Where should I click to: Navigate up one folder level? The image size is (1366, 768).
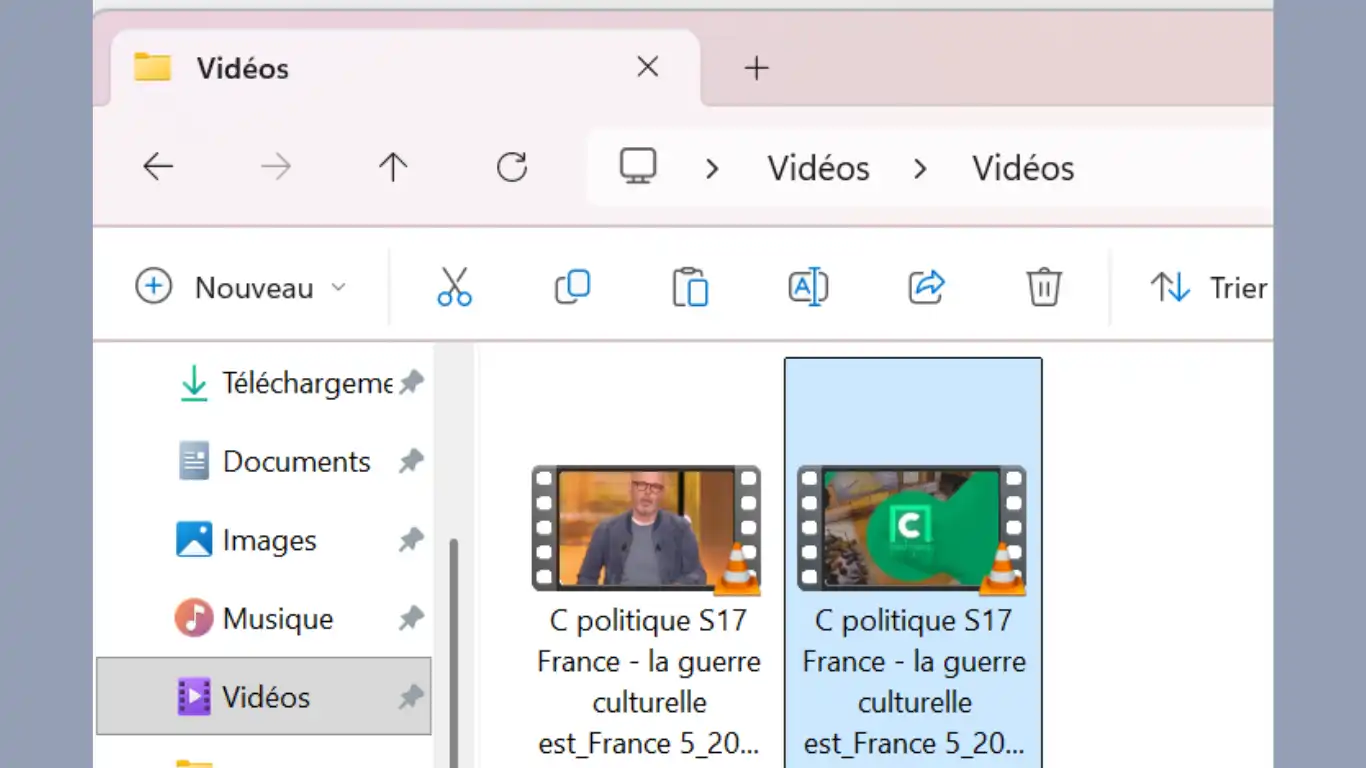393,167
